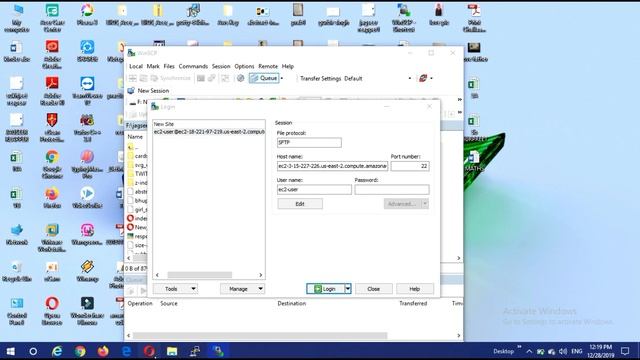Select New Site in the site list

click(164, 124)
